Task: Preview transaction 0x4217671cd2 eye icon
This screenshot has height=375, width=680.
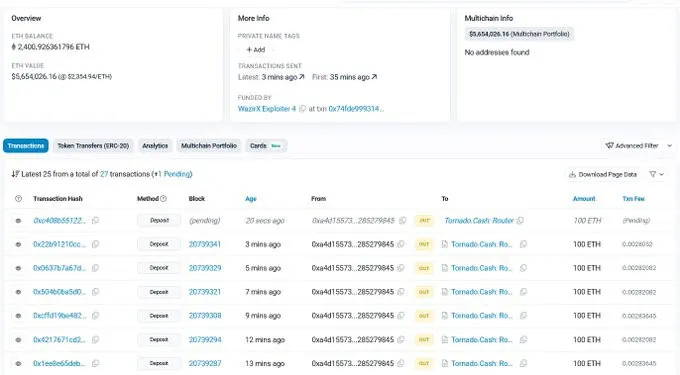Action: [x=18, y=340]
